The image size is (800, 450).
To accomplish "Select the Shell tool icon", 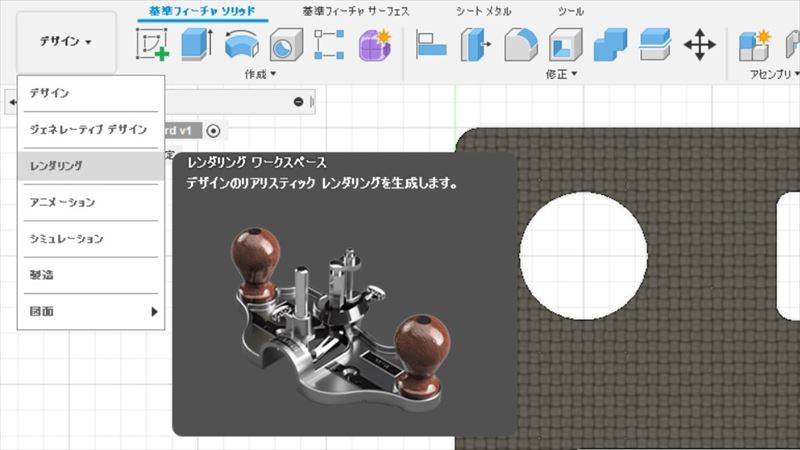I will pos(565,45).
